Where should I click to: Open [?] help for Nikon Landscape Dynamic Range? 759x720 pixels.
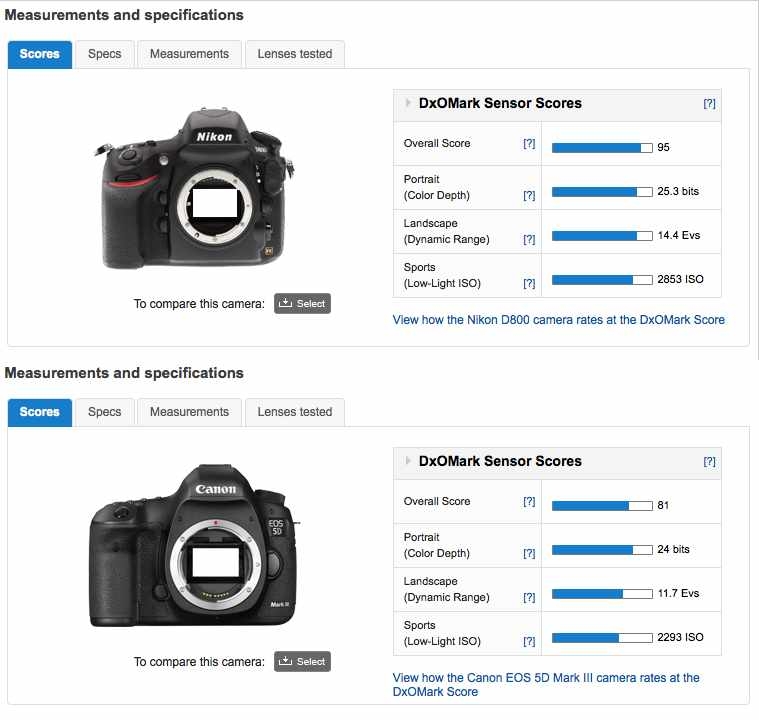coord(529,240)
